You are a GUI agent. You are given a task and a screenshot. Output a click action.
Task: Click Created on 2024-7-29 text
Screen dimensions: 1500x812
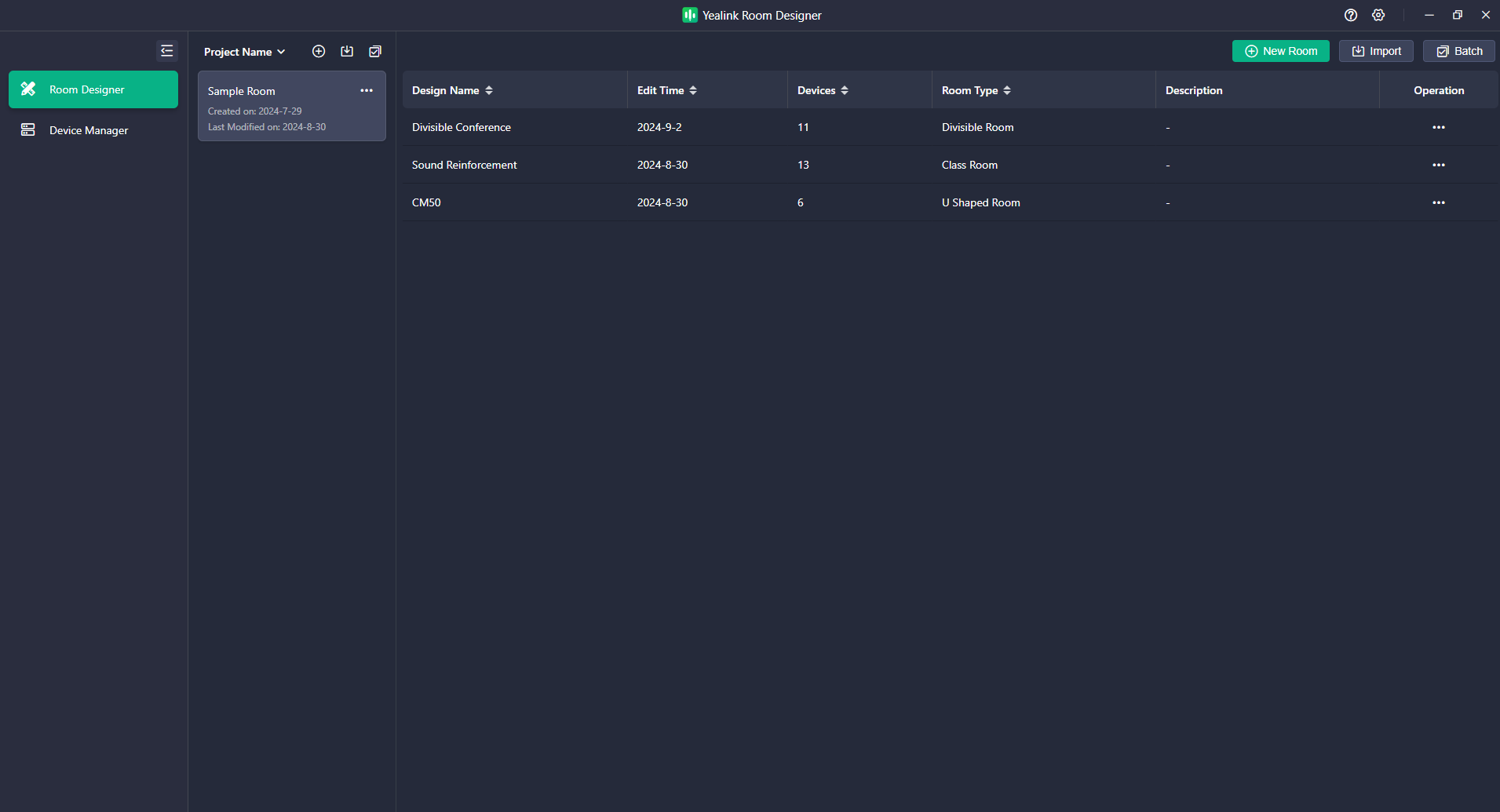254,111
